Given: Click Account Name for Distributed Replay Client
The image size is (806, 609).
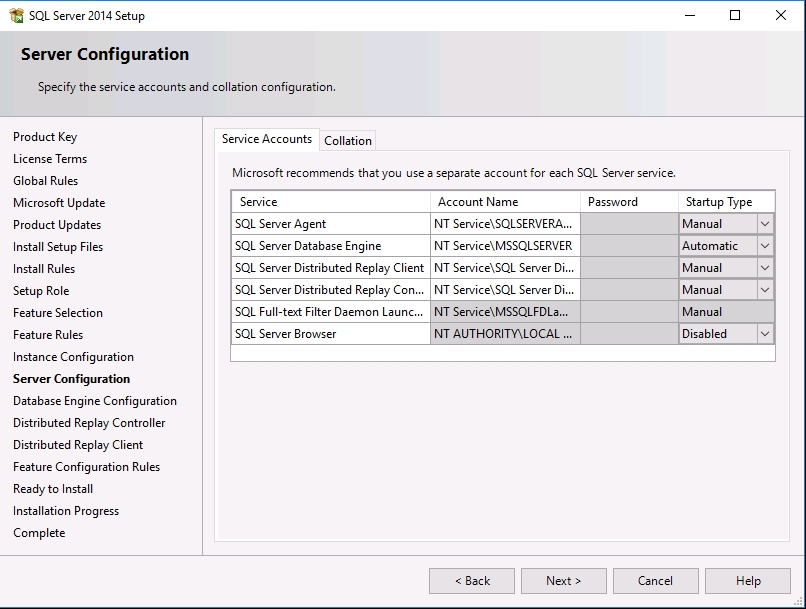Looking at the screenshot, I should click(505, 268).
